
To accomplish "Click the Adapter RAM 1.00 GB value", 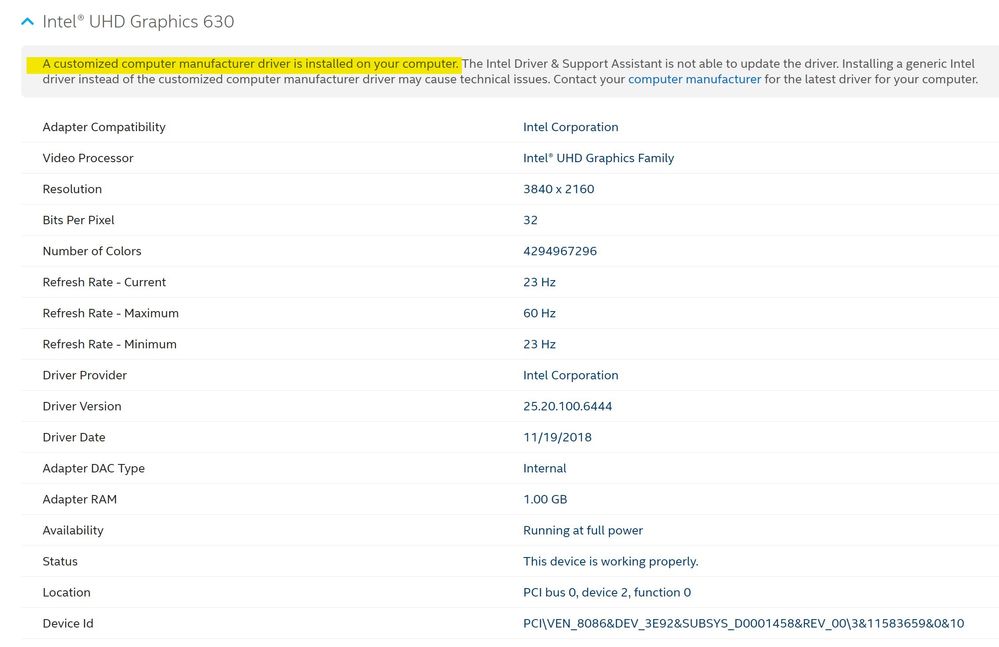I will [545, 499].
